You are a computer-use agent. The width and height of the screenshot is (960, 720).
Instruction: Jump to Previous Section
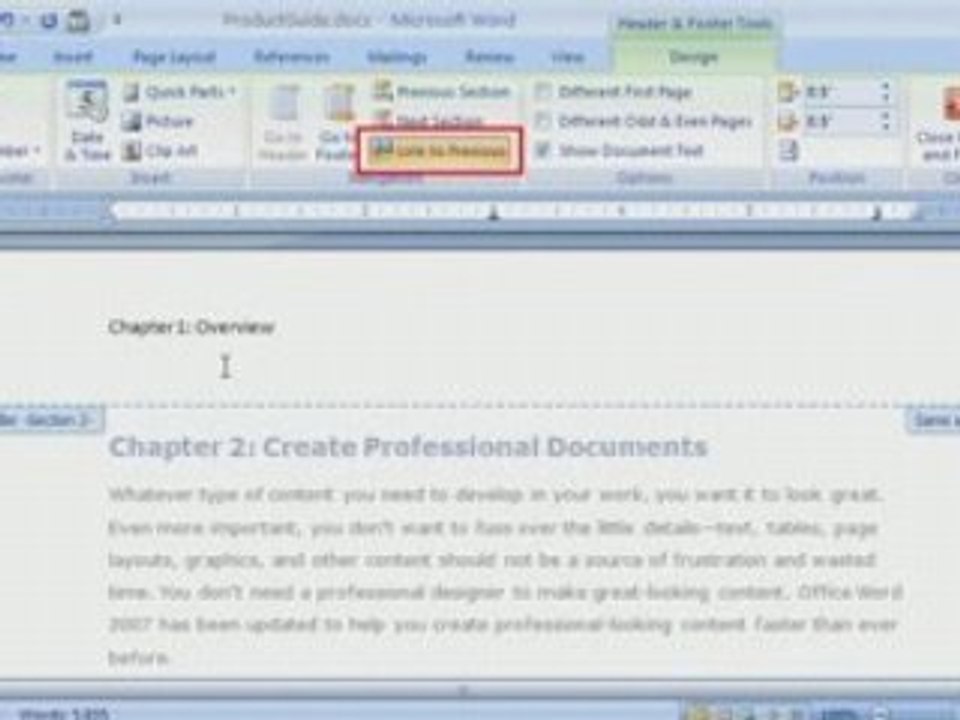pos(443,92)
